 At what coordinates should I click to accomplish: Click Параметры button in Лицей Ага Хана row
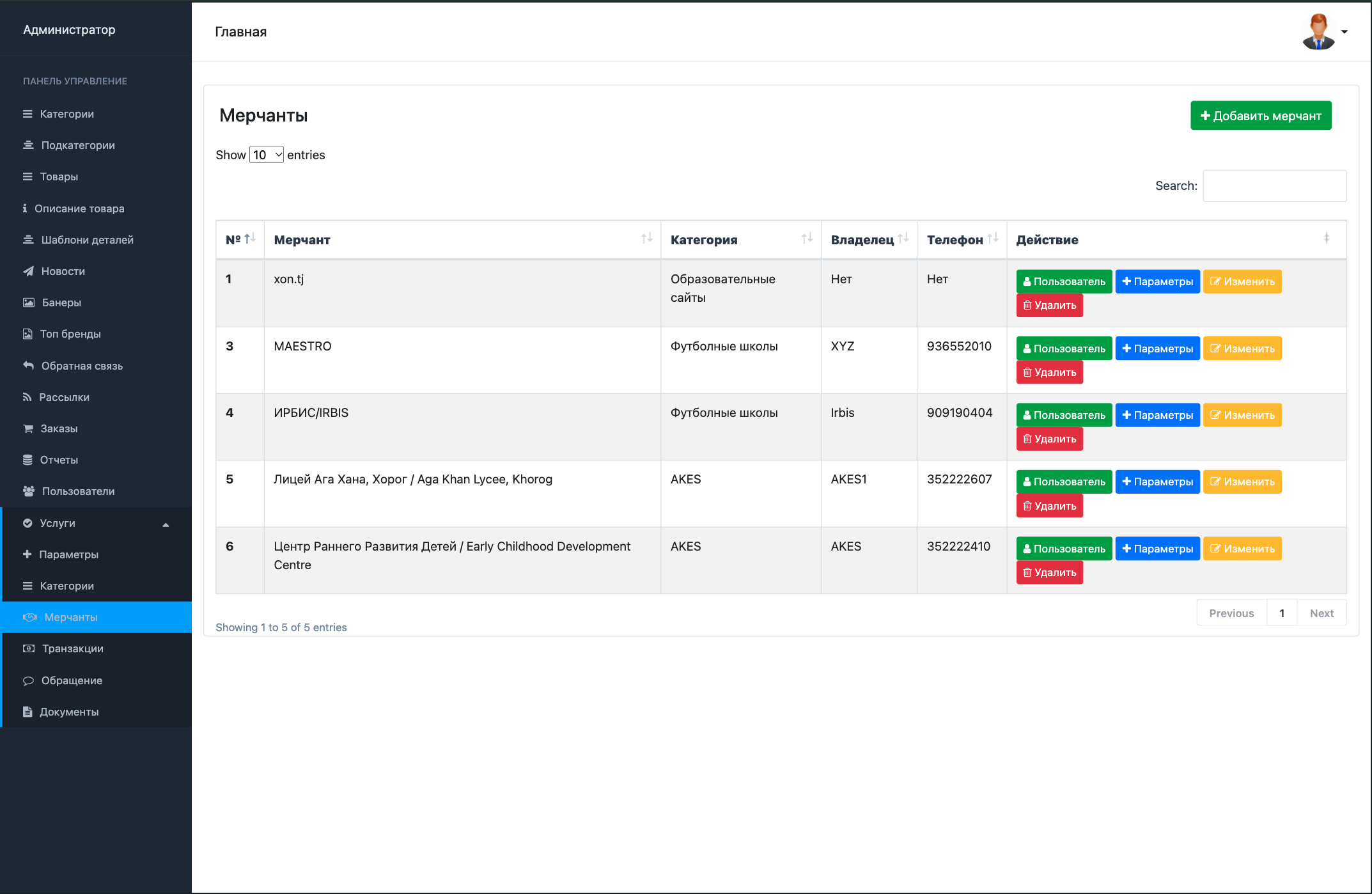1157,482
